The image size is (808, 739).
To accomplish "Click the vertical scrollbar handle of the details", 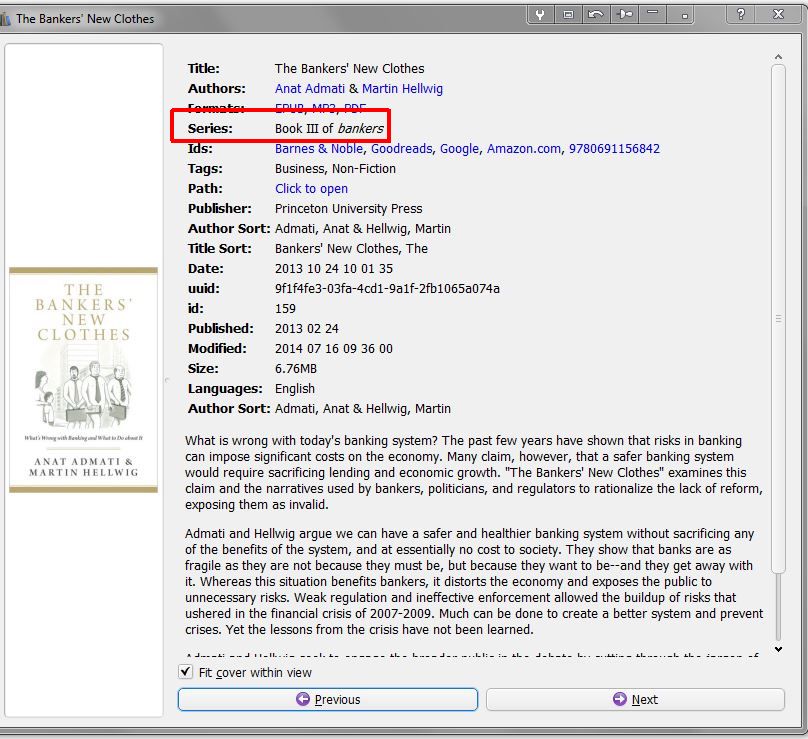I will point(778,318).
